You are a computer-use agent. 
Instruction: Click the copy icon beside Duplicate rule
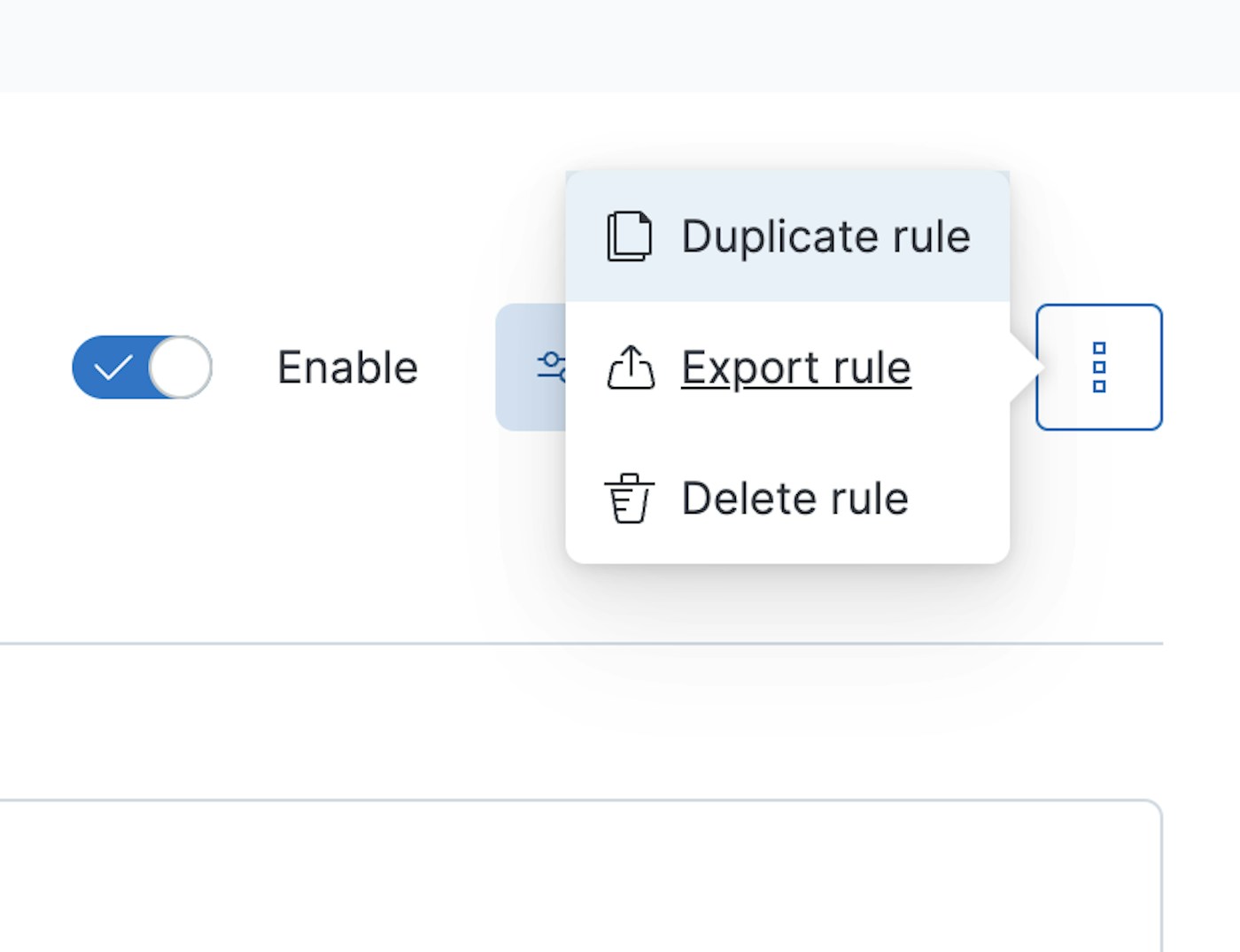629,236
